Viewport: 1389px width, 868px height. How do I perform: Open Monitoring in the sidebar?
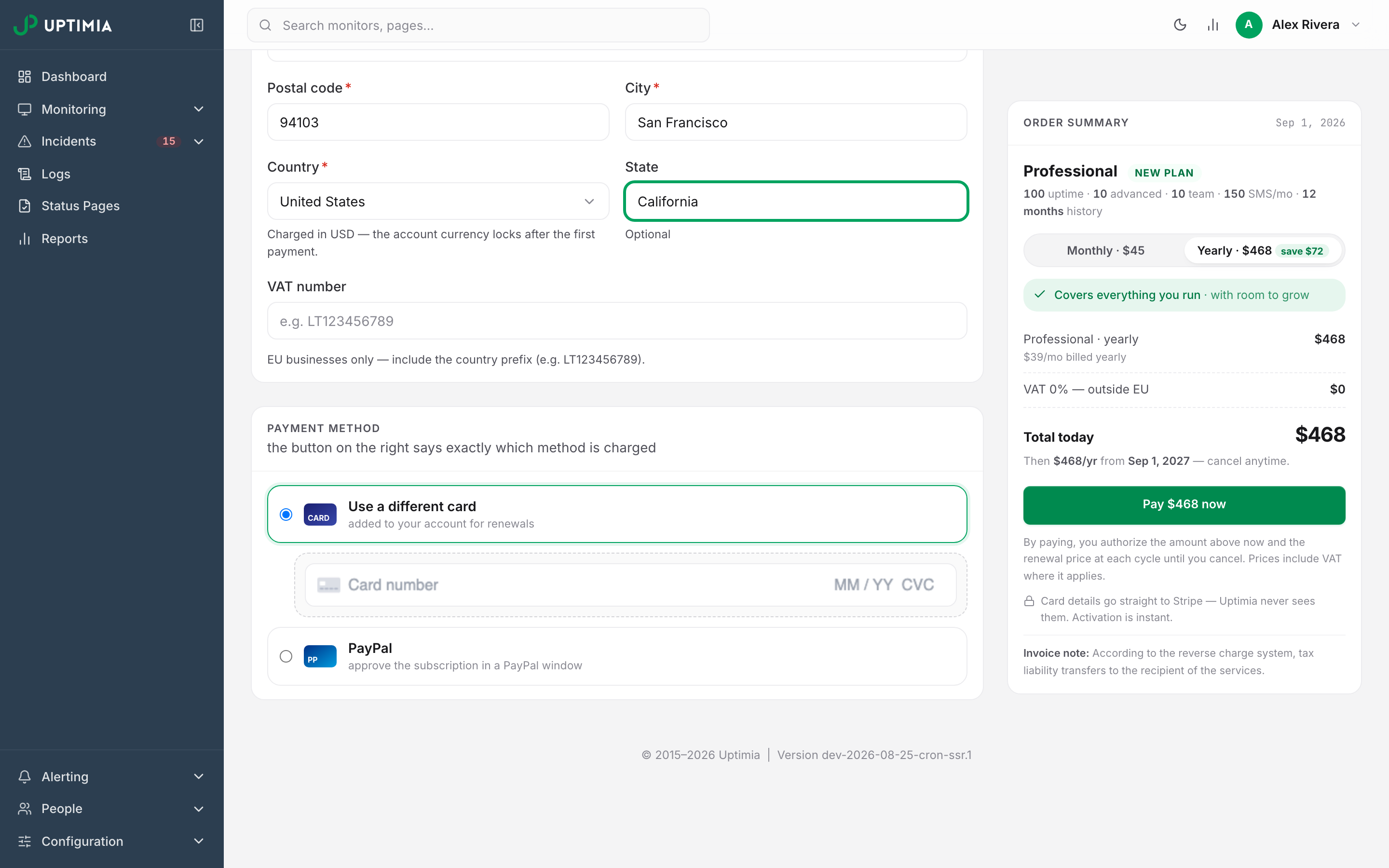111,109
